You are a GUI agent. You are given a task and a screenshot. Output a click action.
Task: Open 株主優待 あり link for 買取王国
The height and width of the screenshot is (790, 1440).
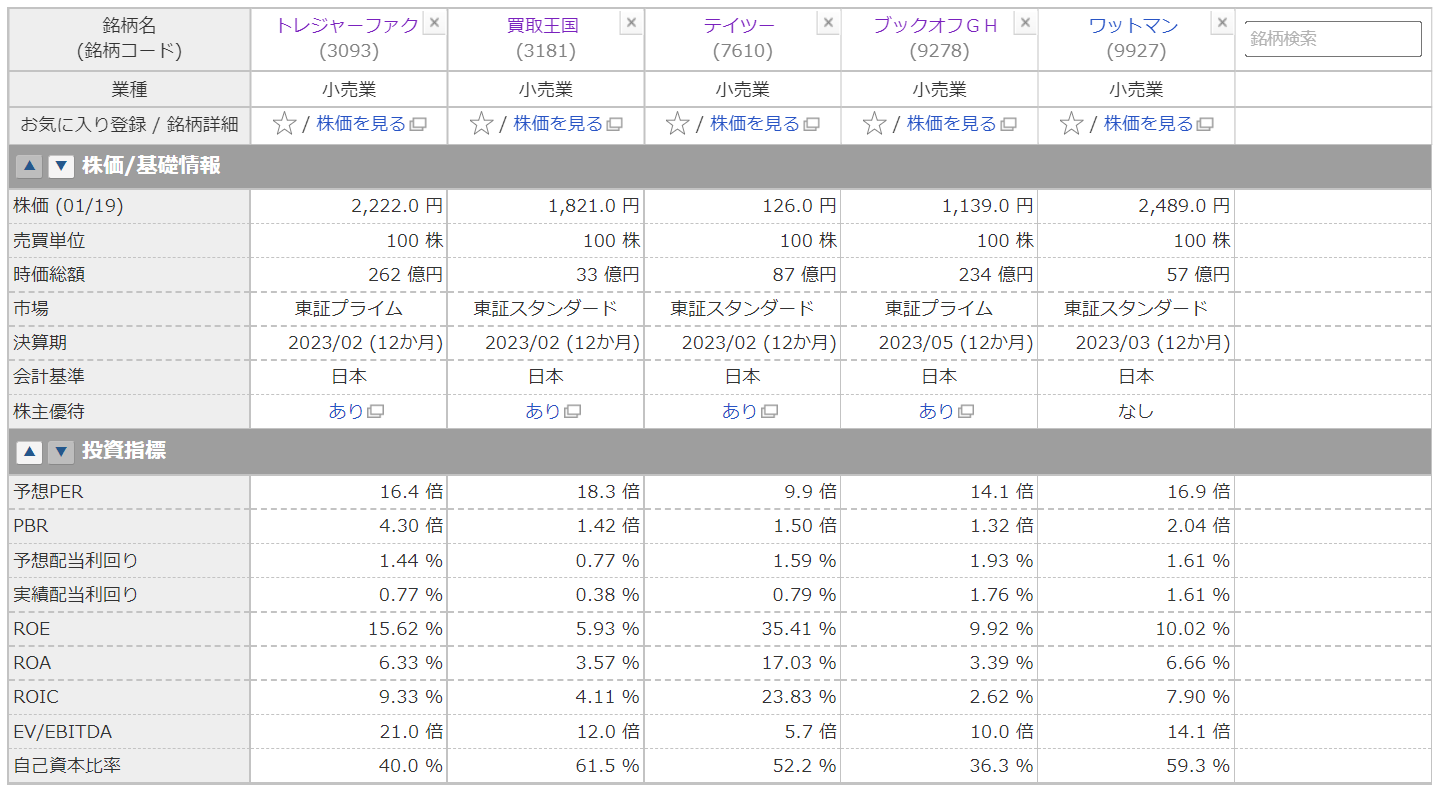pyautogui.click(x=553, y=411)
